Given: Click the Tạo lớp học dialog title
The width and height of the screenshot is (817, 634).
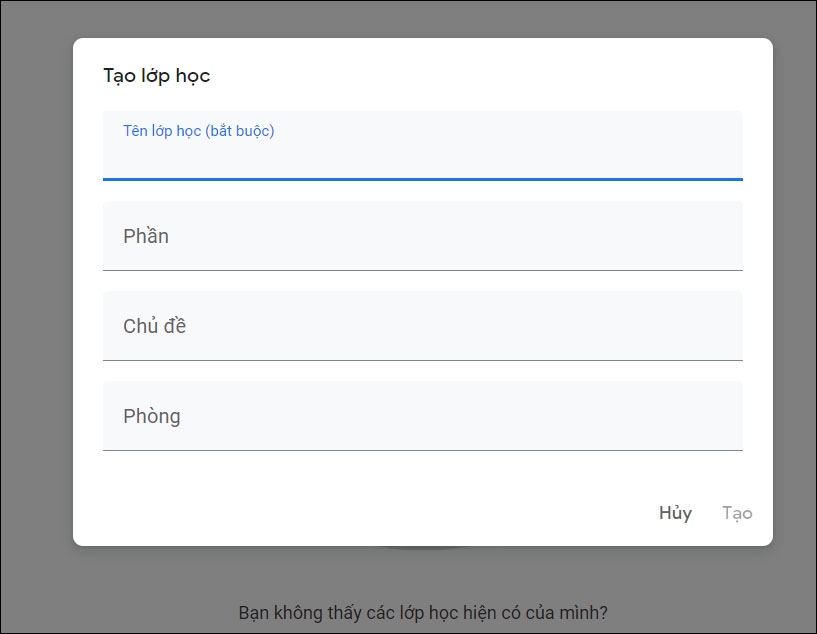Looking at the screenshot, I should 156,74.
